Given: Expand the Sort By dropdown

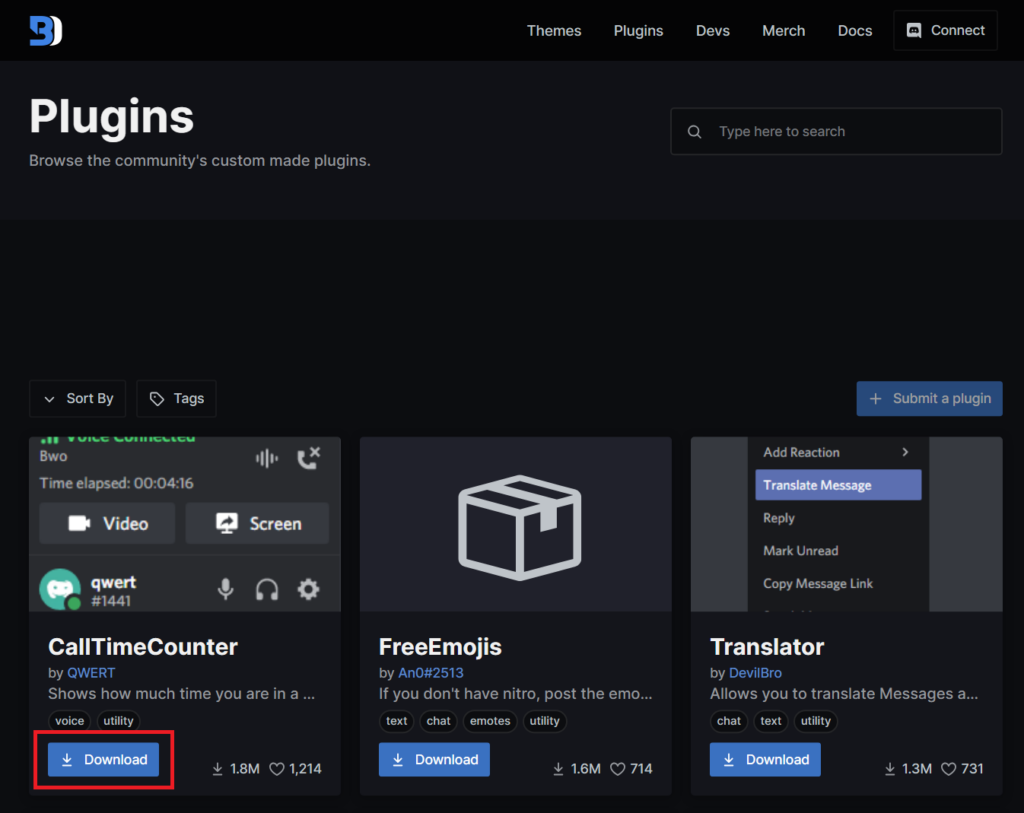Looking at the screenshot, I should tap(78, 398).
